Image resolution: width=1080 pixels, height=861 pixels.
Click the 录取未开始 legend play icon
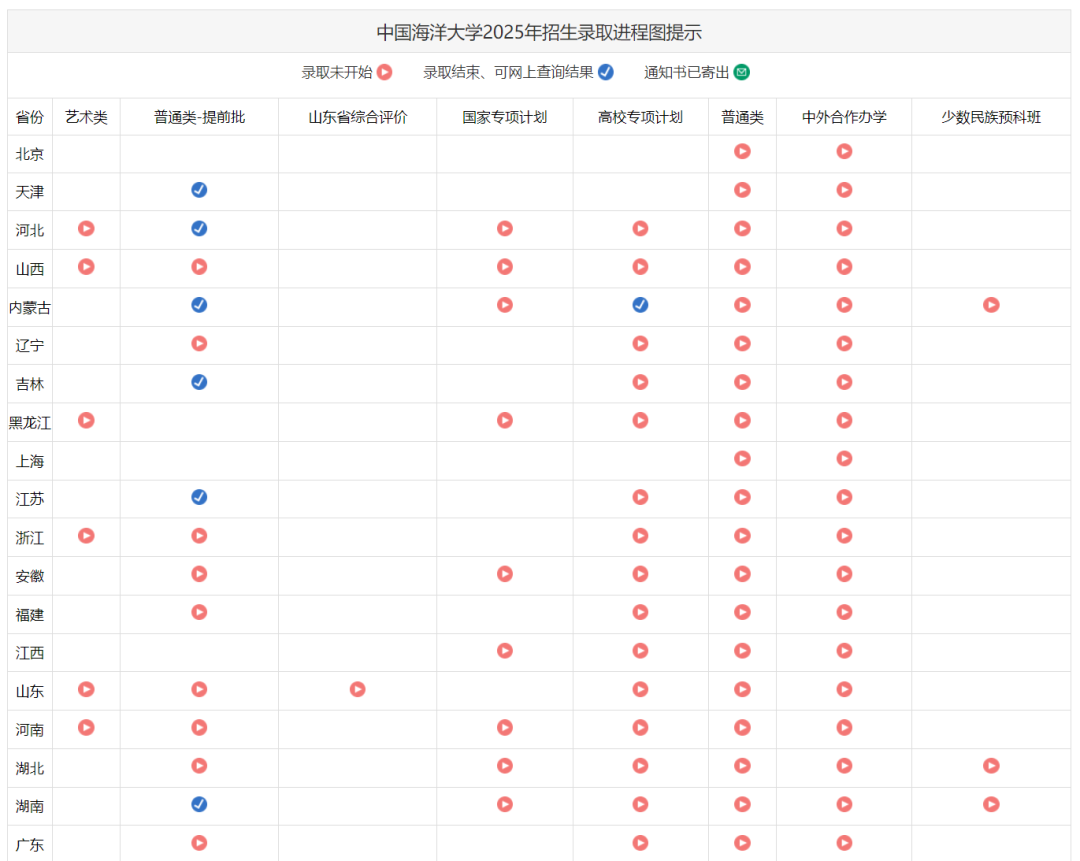coord(385,72)
